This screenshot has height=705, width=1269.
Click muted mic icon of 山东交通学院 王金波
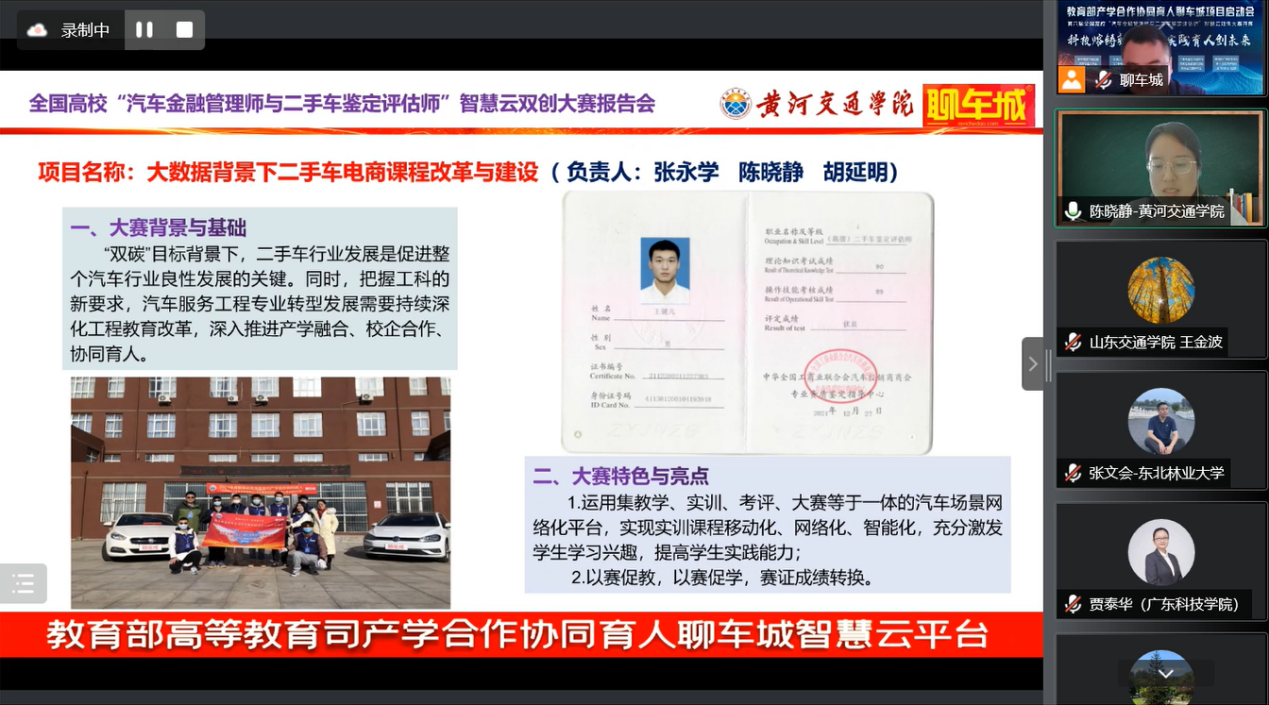pyautogui.click(x=1073, y=342)
